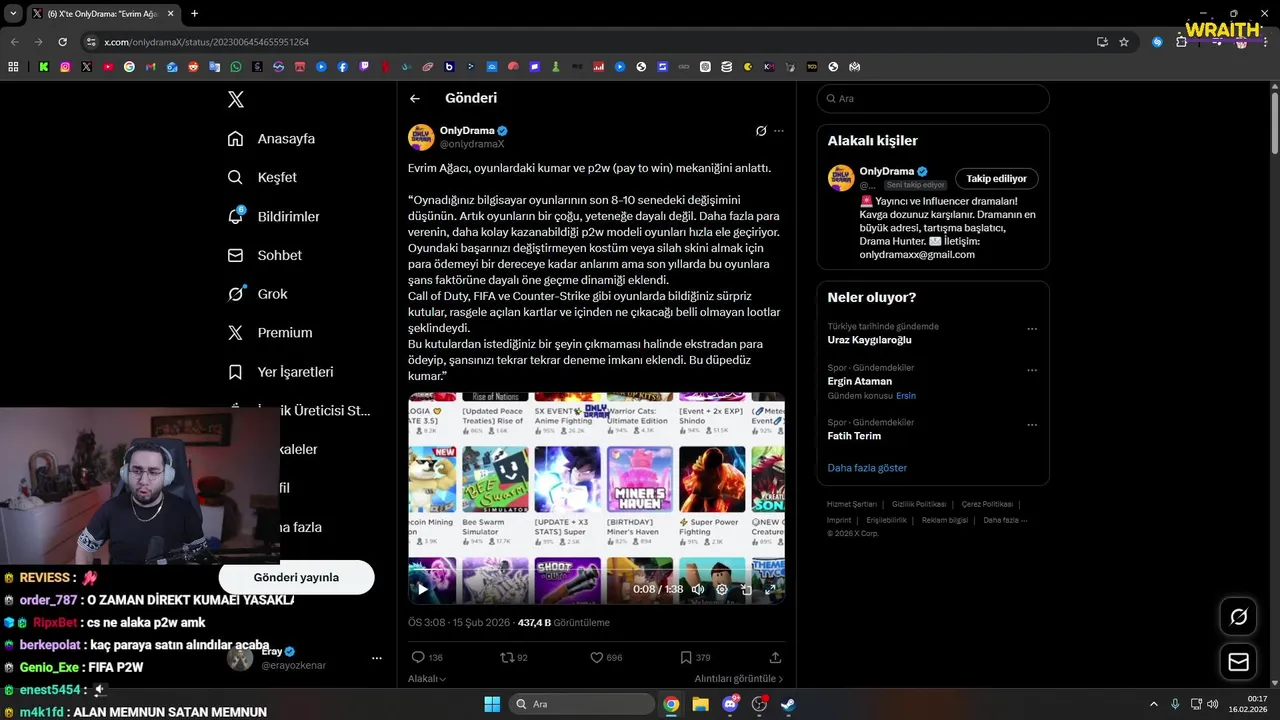
Task: Open the Google bookmark
Action: click(x=129, y=67)
